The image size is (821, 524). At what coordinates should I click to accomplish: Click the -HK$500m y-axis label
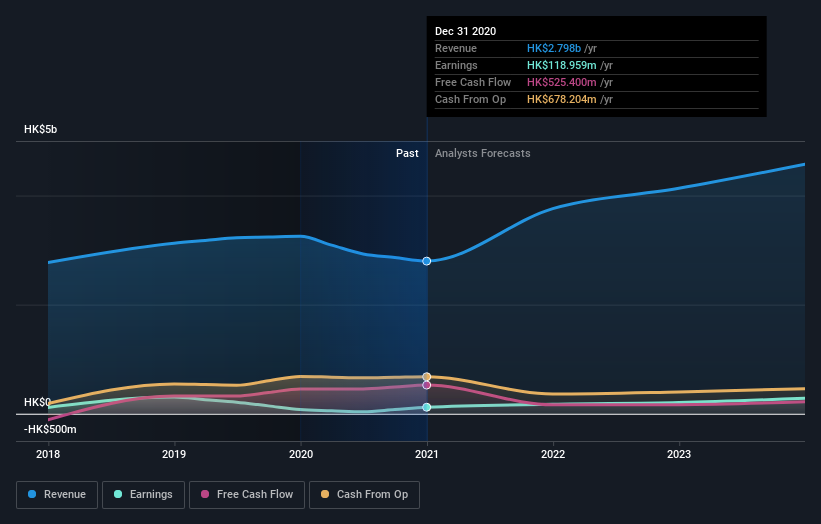point(50,429)
